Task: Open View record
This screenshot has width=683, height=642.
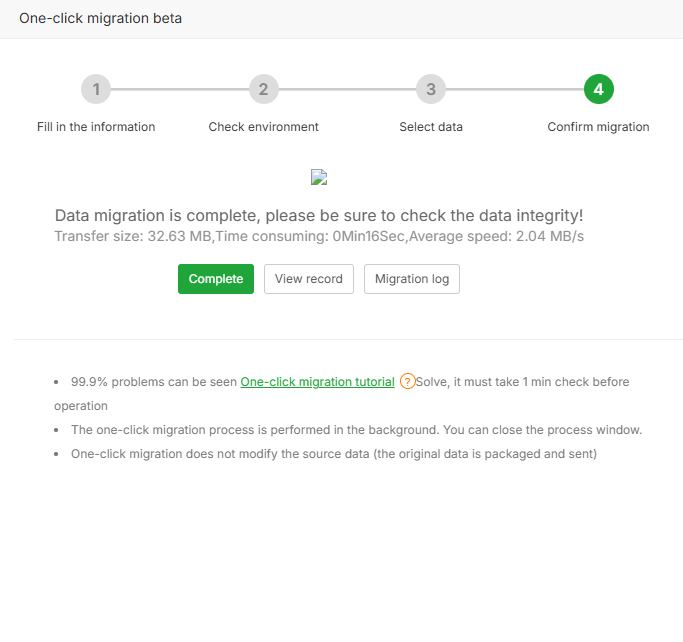Action: pos(309,279)
